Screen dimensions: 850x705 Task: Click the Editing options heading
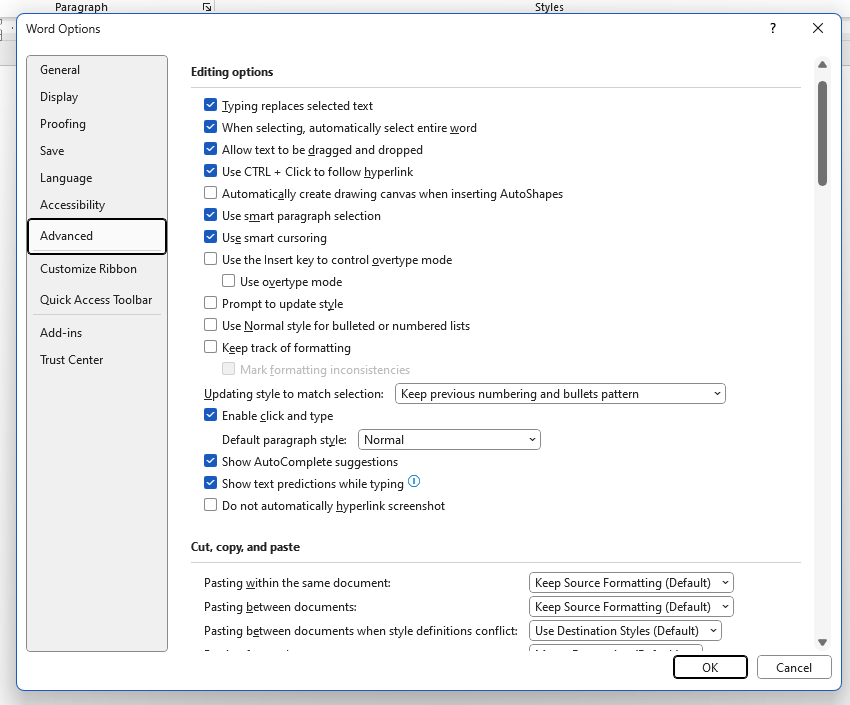232,72
